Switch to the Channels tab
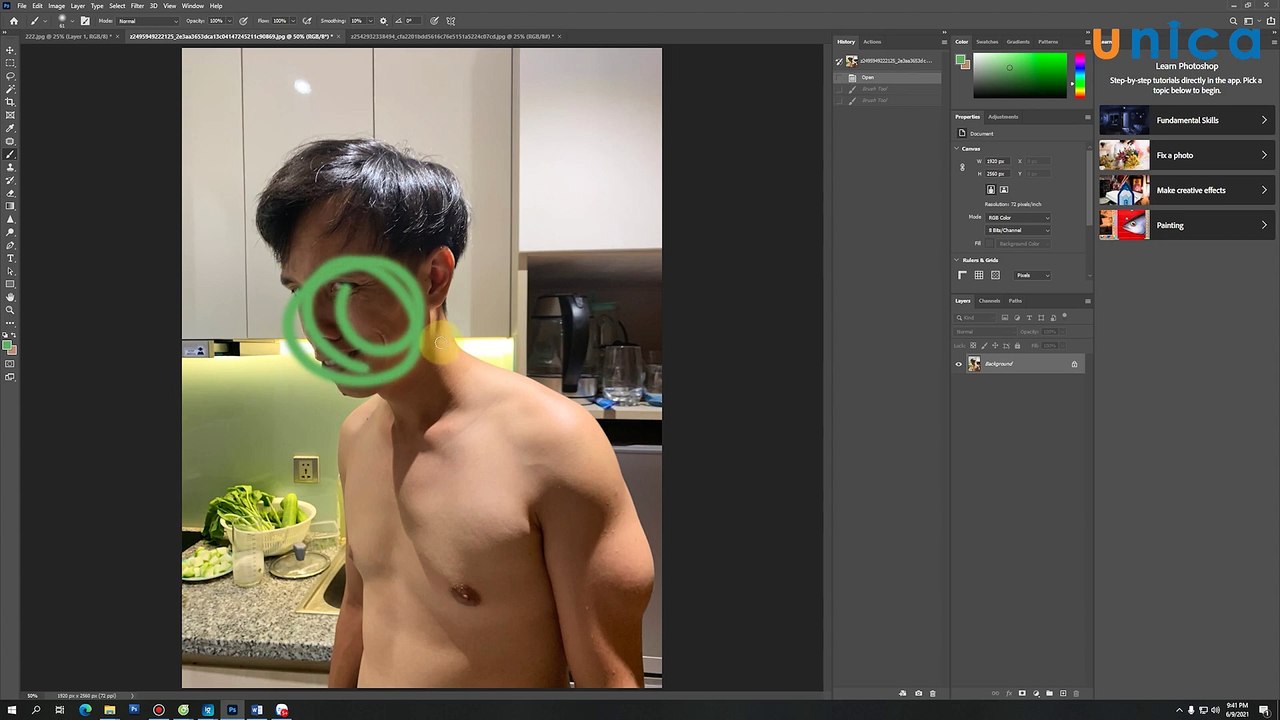The image size is (1280, 720). 989,301
